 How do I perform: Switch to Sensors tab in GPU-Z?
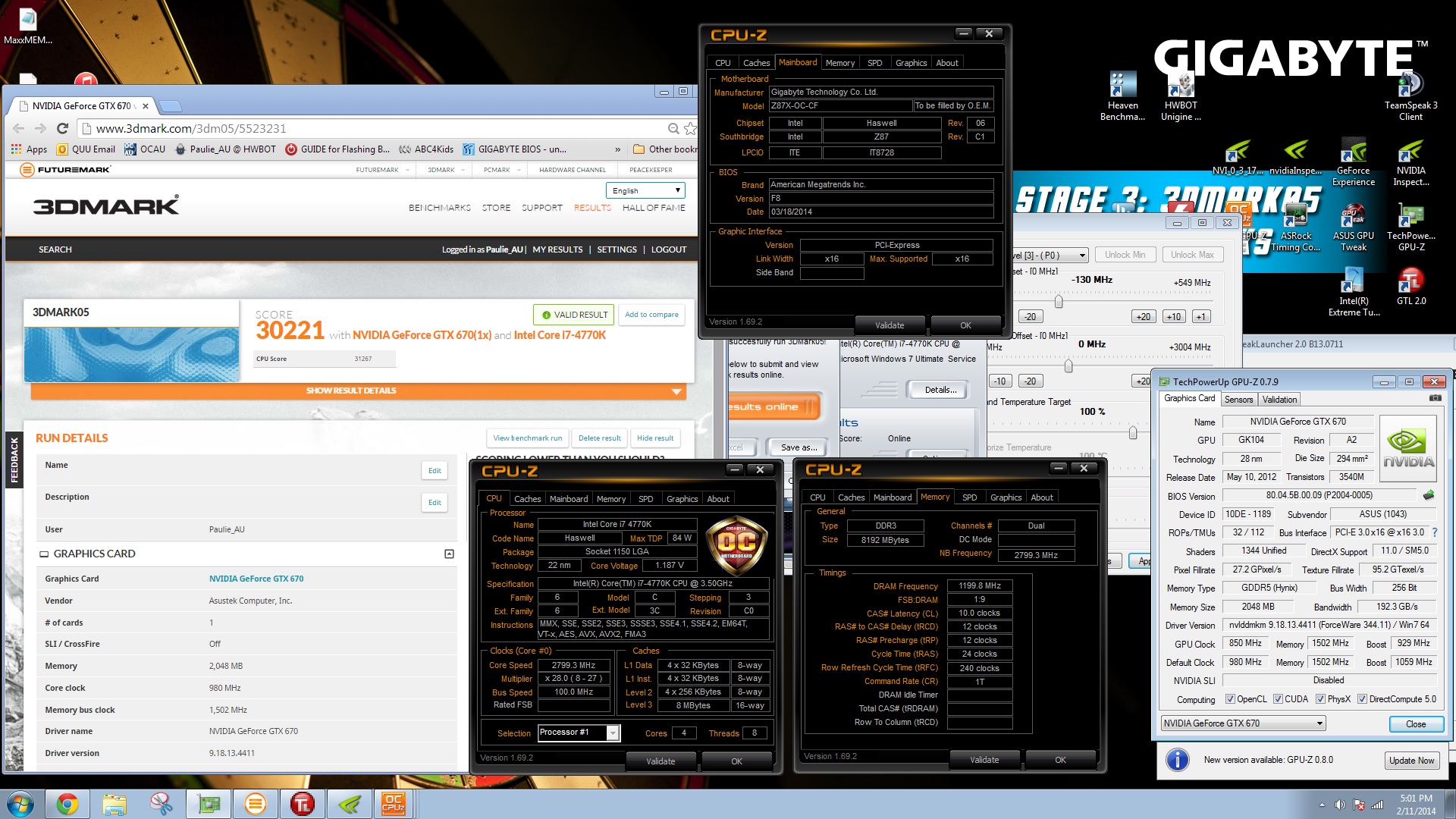tap(1238, 400)
